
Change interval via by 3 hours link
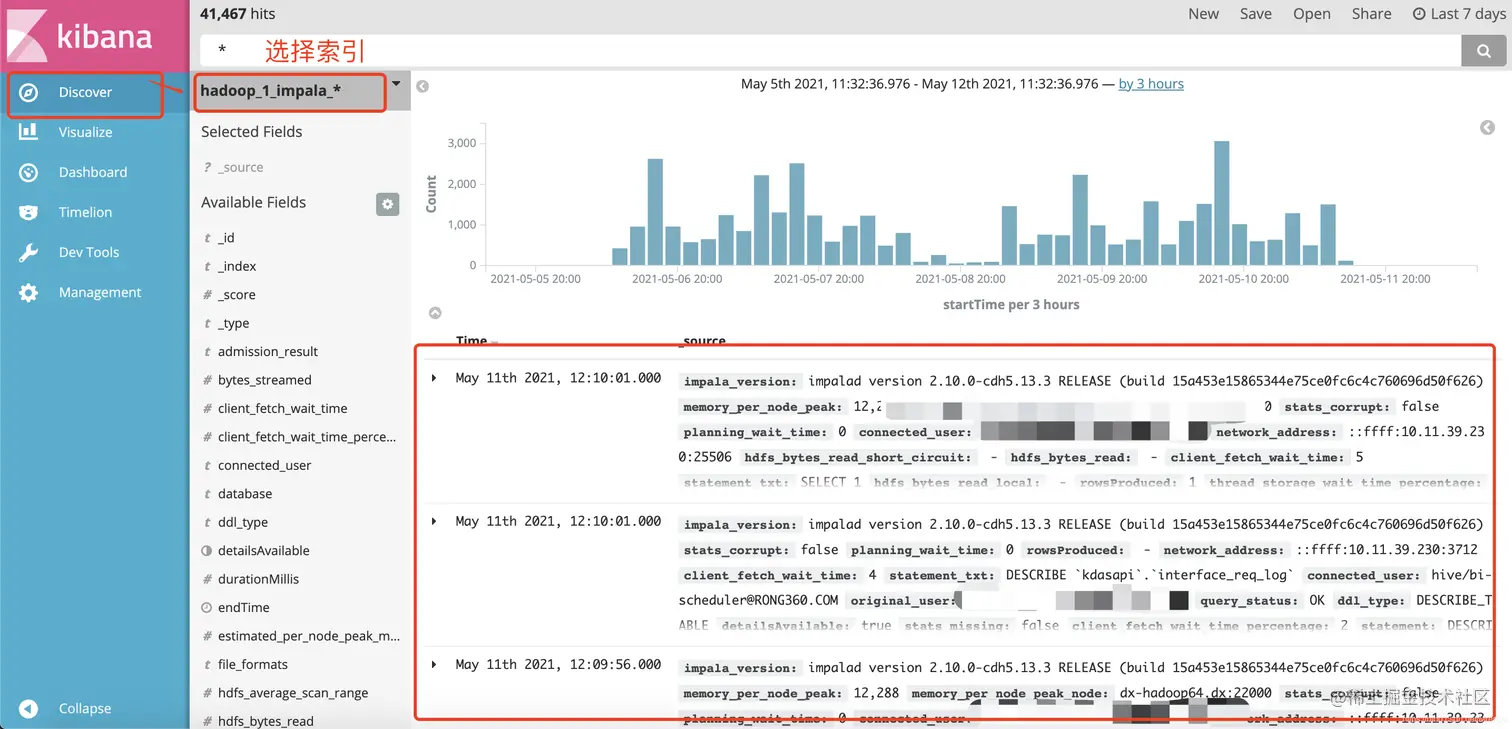point(1151,84)
